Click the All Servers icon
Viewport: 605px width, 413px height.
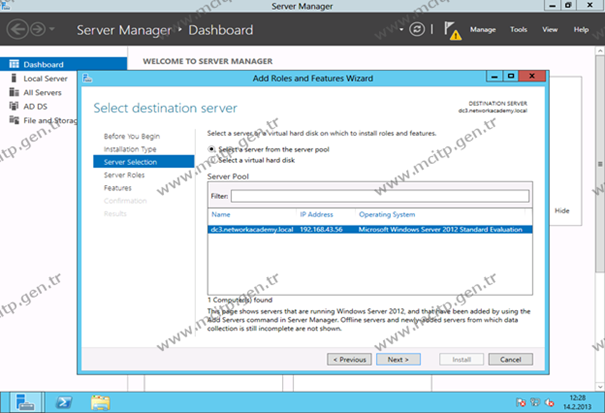pyautogui.click(x=14, y=92)
